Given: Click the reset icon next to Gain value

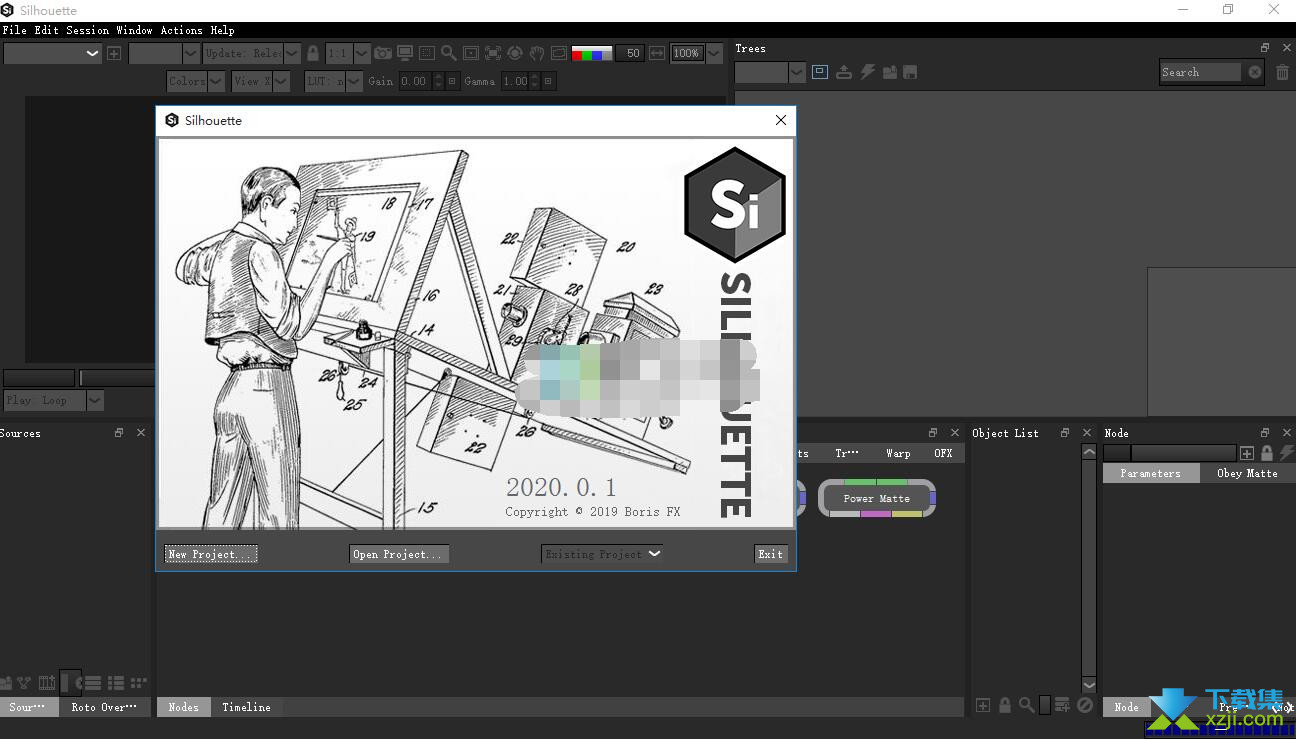Looking at the screenshot, I should point(452,81).
